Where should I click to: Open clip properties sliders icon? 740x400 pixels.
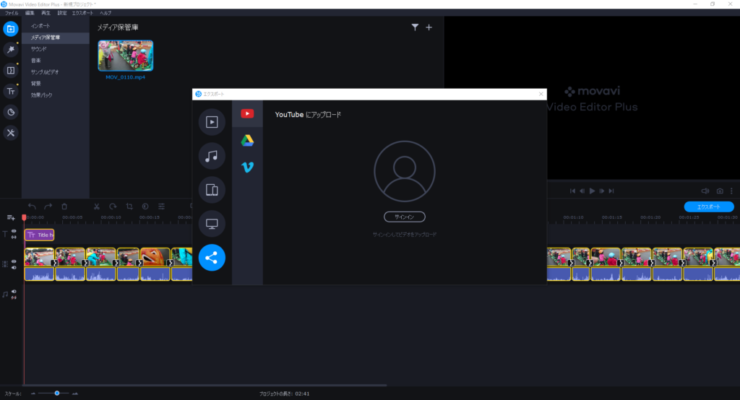click(x=161, y=206)
